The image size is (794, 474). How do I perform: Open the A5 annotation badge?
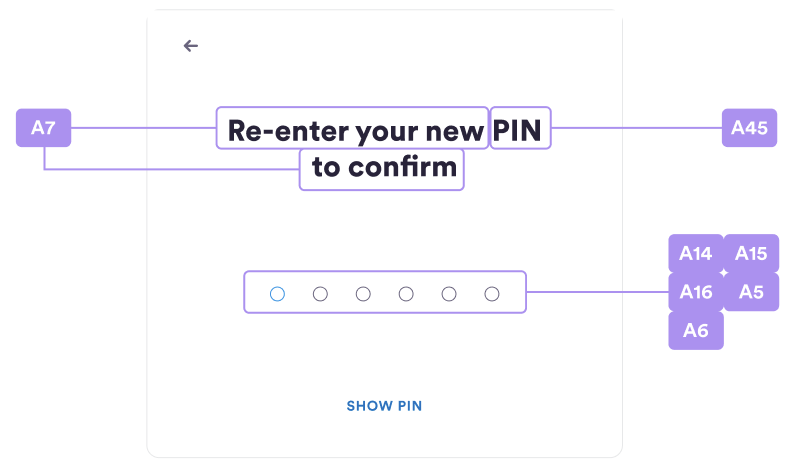click(x=751, y=292)
